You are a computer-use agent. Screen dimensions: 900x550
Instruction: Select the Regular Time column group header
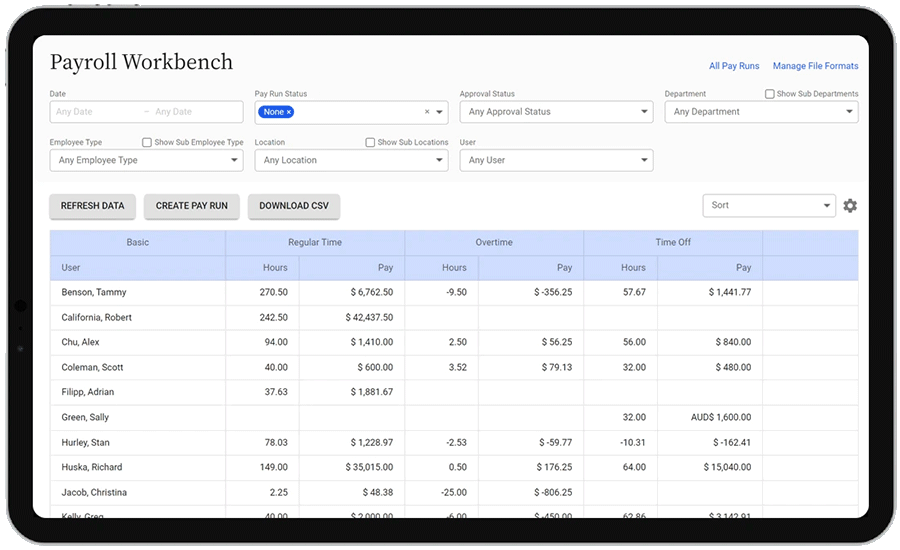point(315,242)
